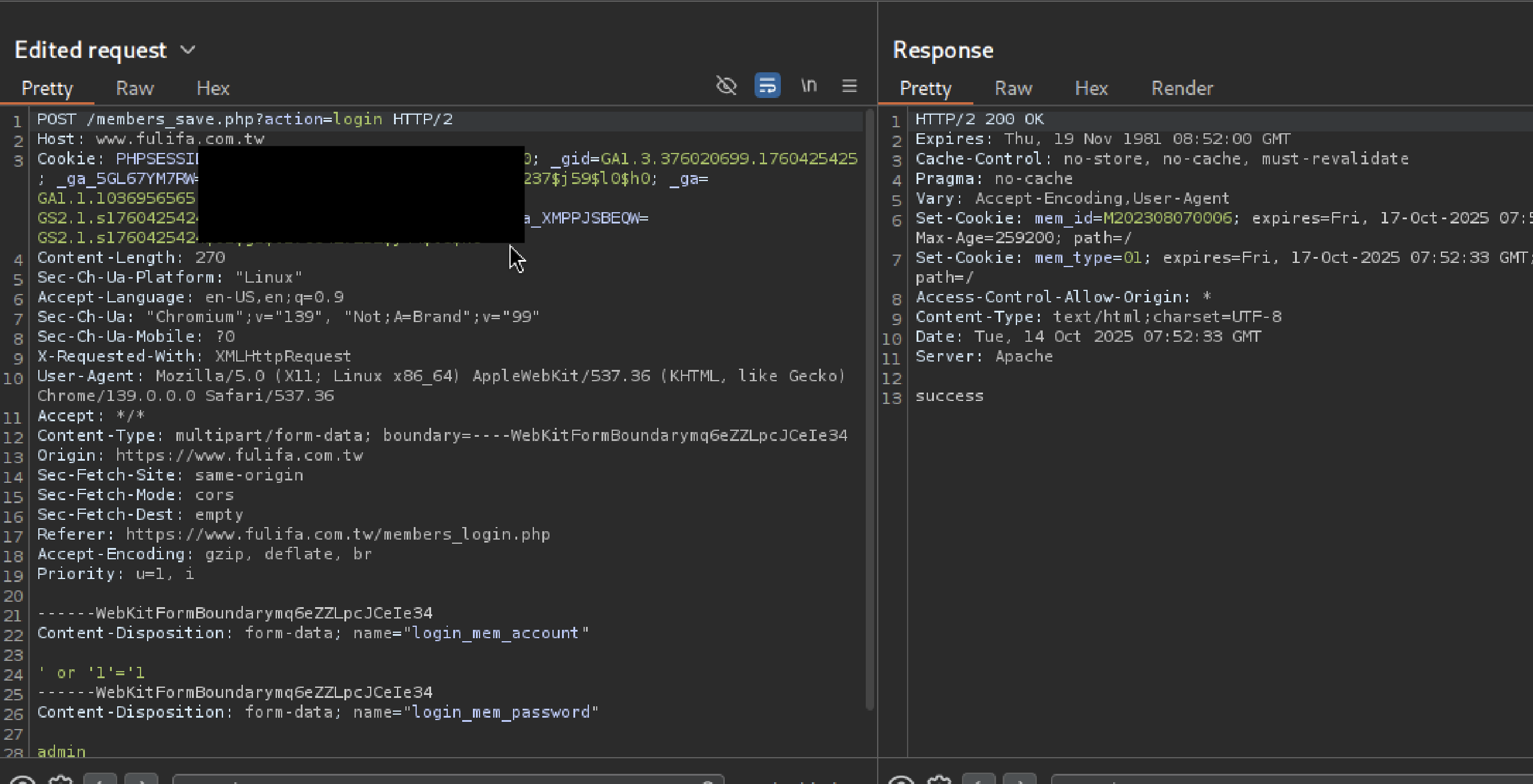Switch to the request Hex tab
The height and width of the screenshot is (784, 1533).
(x=213, y=88)
